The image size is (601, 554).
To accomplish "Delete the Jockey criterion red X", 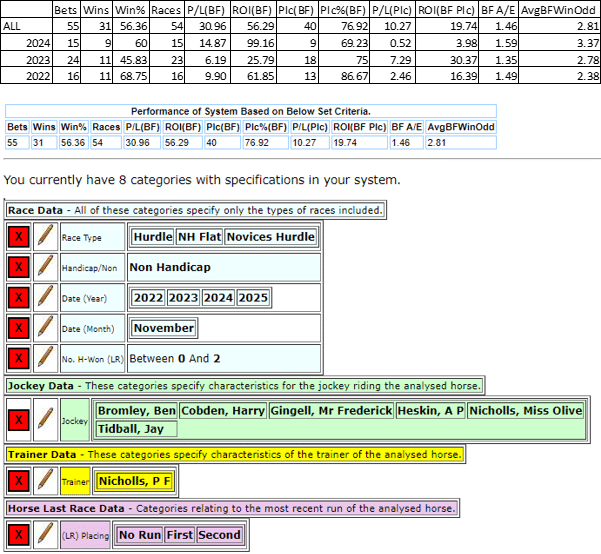I will (19, 420).
